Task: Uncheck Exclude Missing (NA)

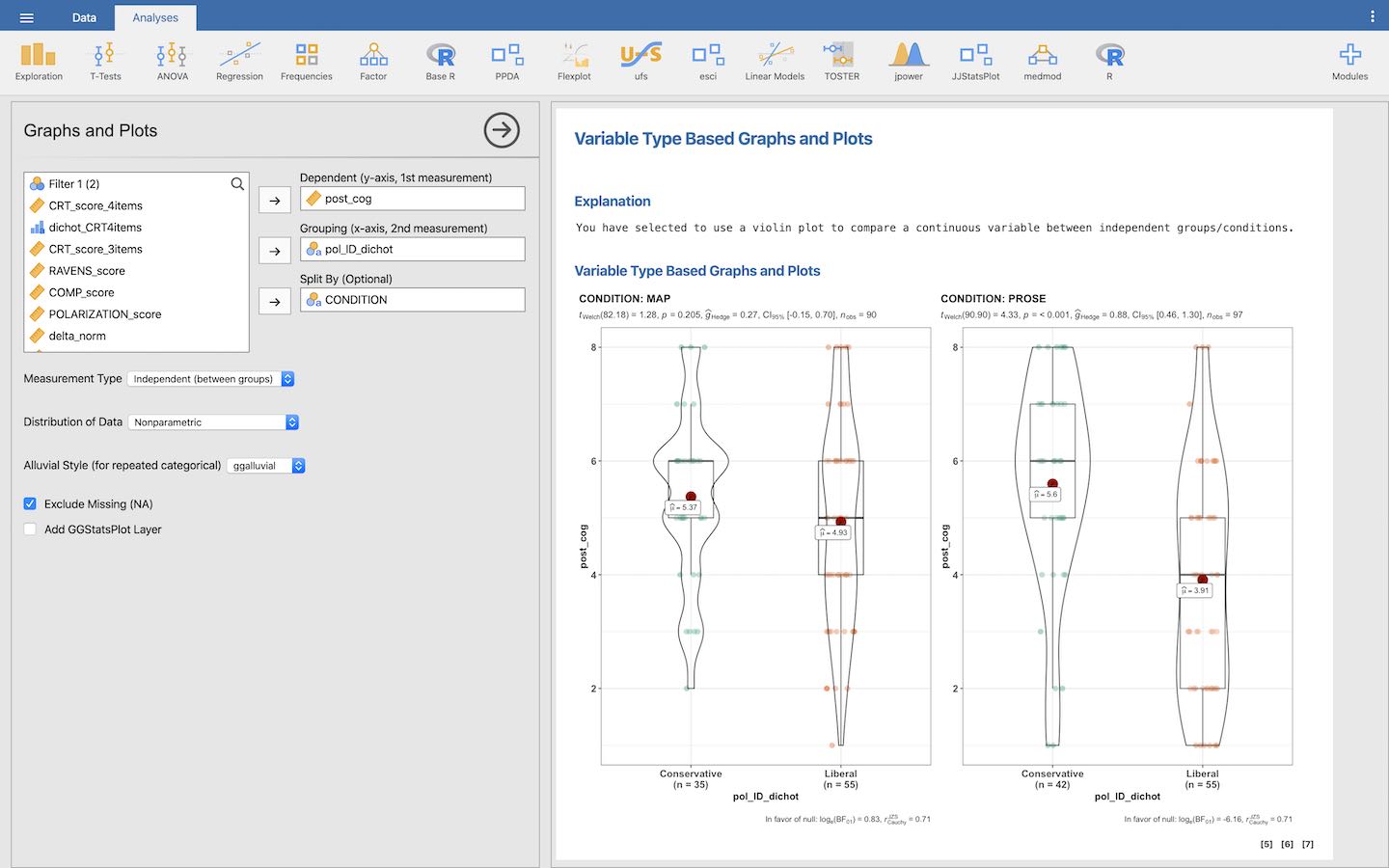Action: click(x=30, y=503)
